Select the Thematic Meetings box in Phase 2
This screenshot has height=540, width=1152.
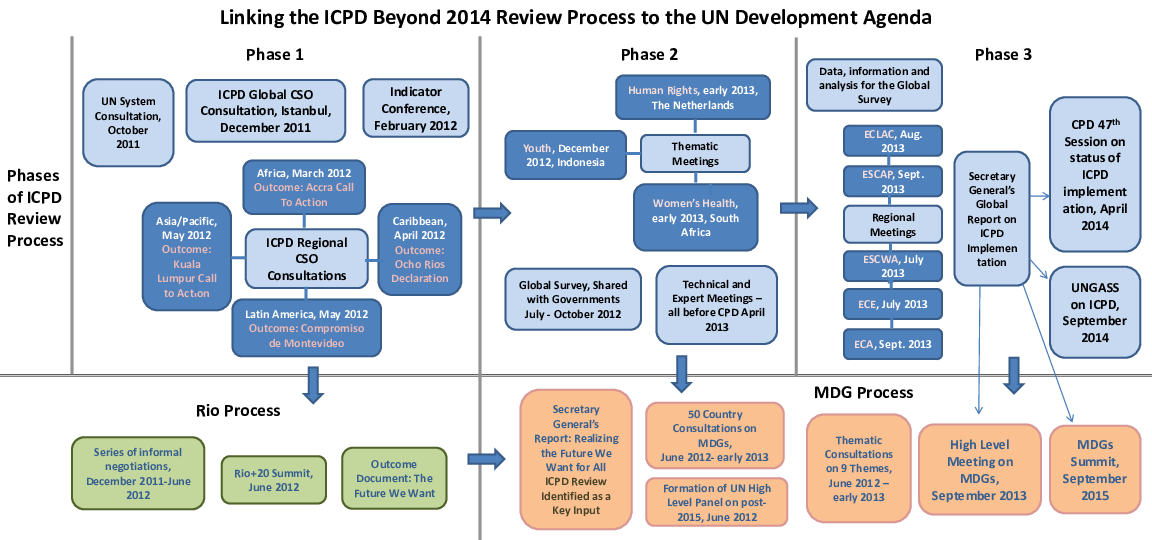point(694,153)
